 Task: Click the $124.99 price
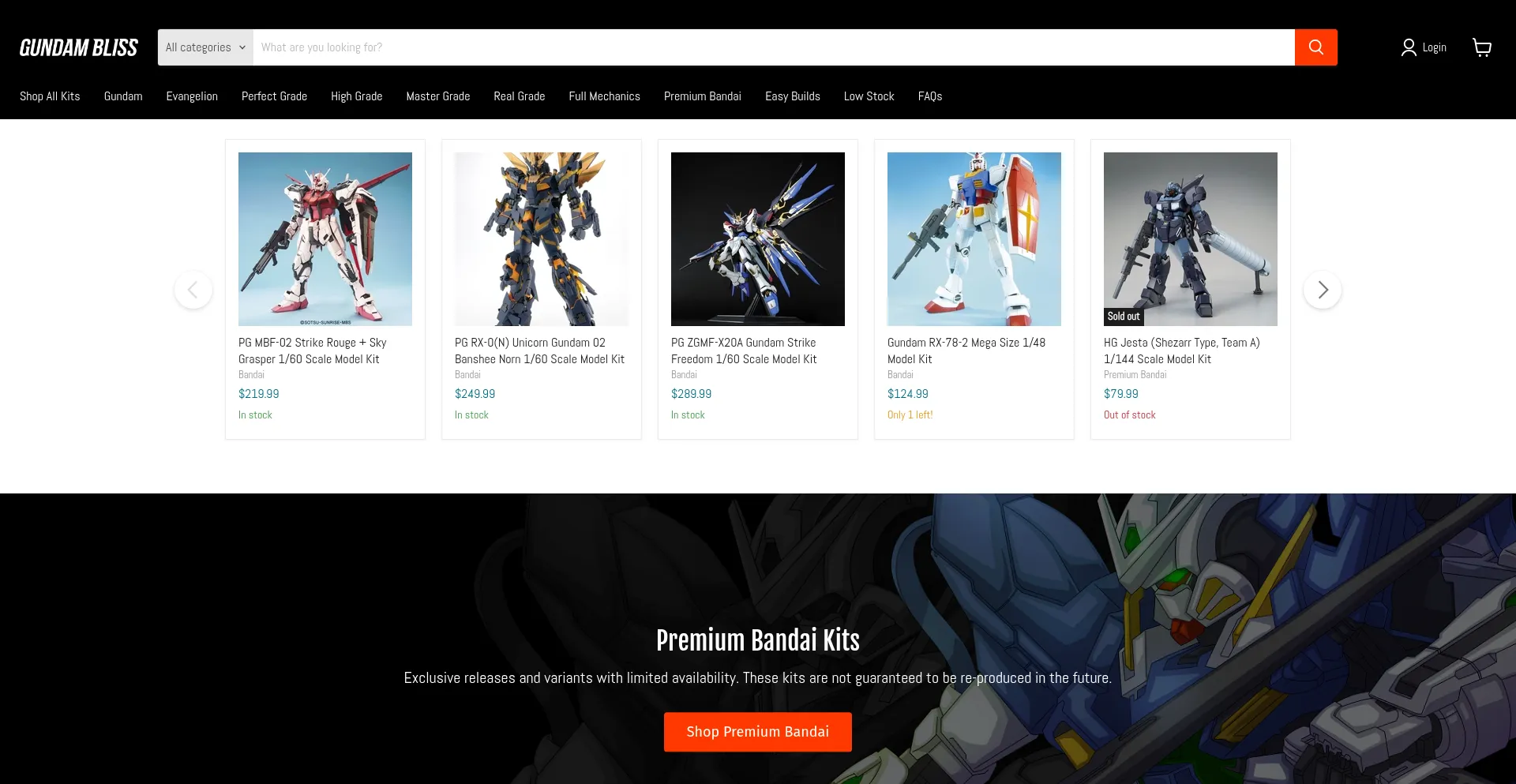(908, 394)
